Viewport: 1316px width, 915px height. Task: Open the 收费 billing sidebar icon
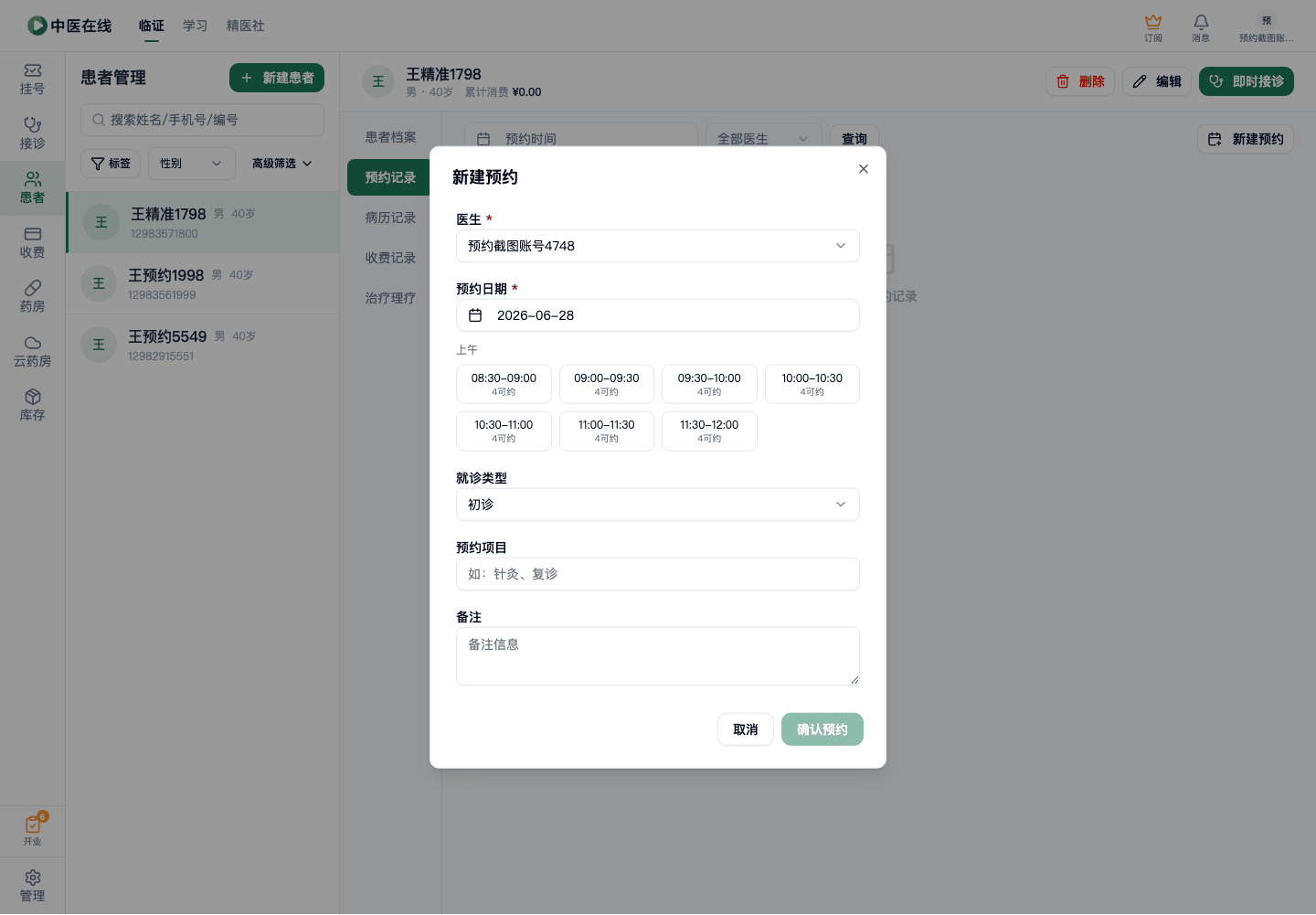point(32,243)
